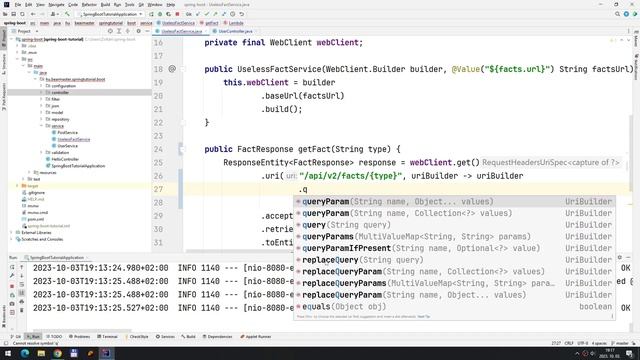Open the Build menu

point(105,4)
